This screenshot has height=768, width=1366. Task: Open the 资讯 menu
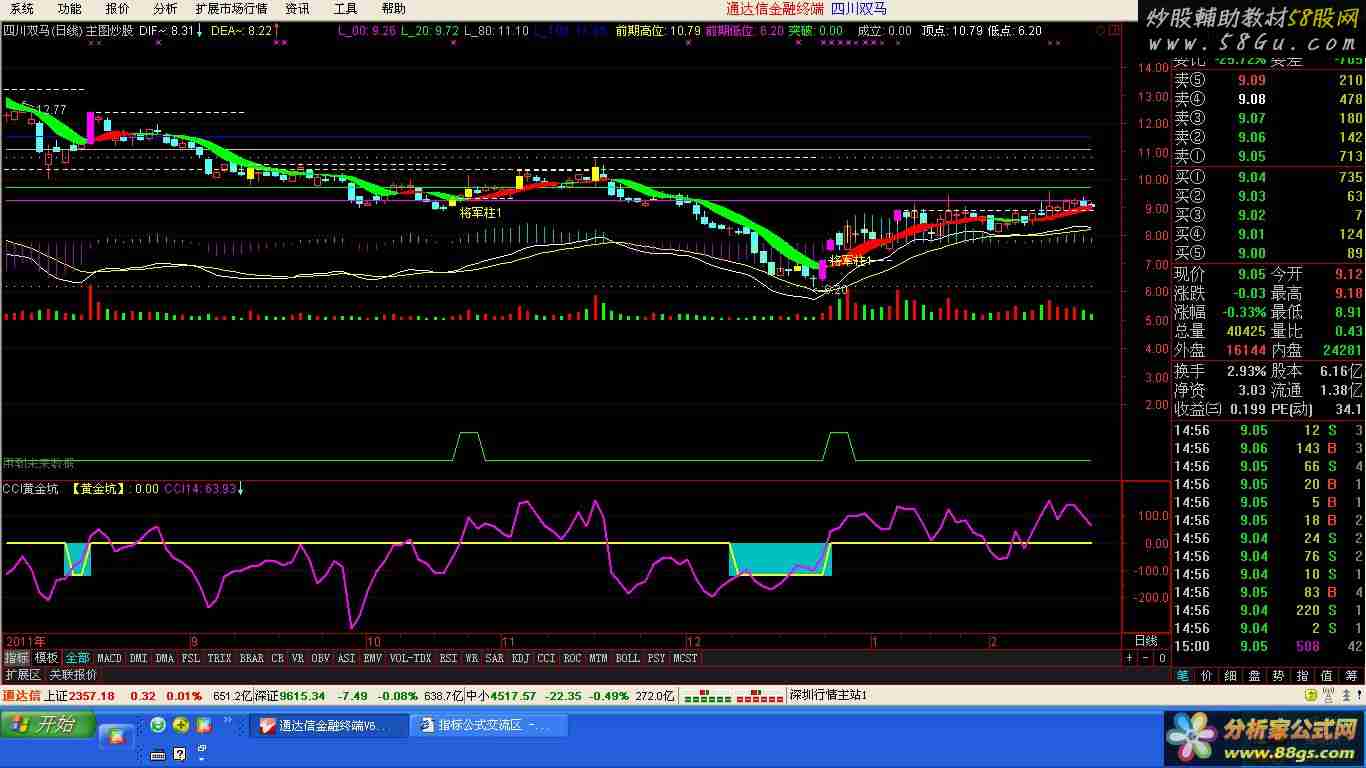click(297, 8)
